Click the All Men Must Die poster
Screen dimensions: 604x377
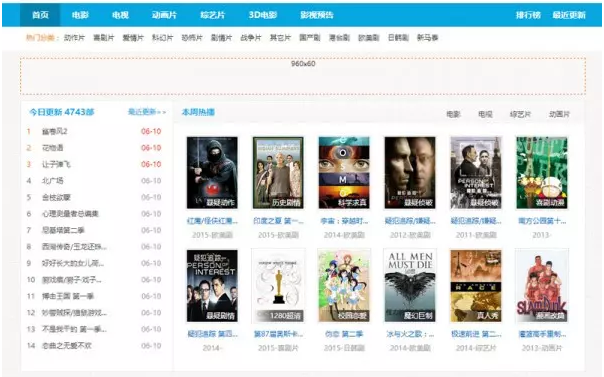410,286
